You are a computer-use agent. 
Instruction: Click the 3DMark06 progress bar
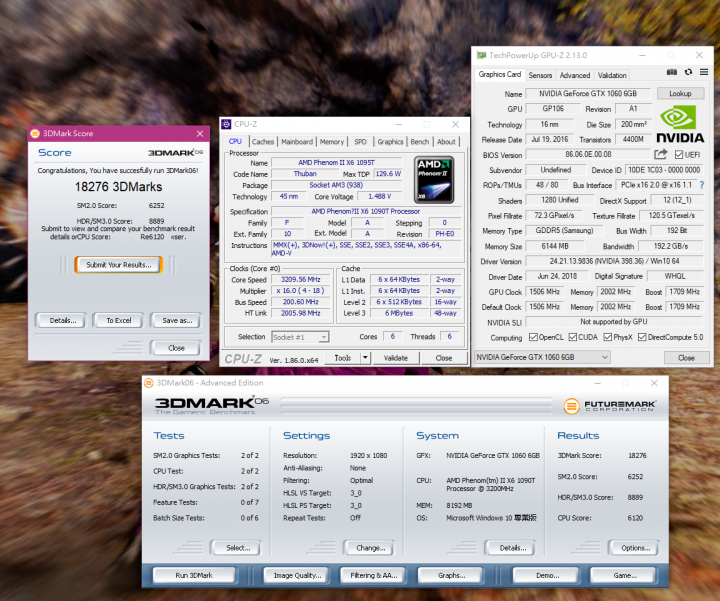click(x=416, y=406)
